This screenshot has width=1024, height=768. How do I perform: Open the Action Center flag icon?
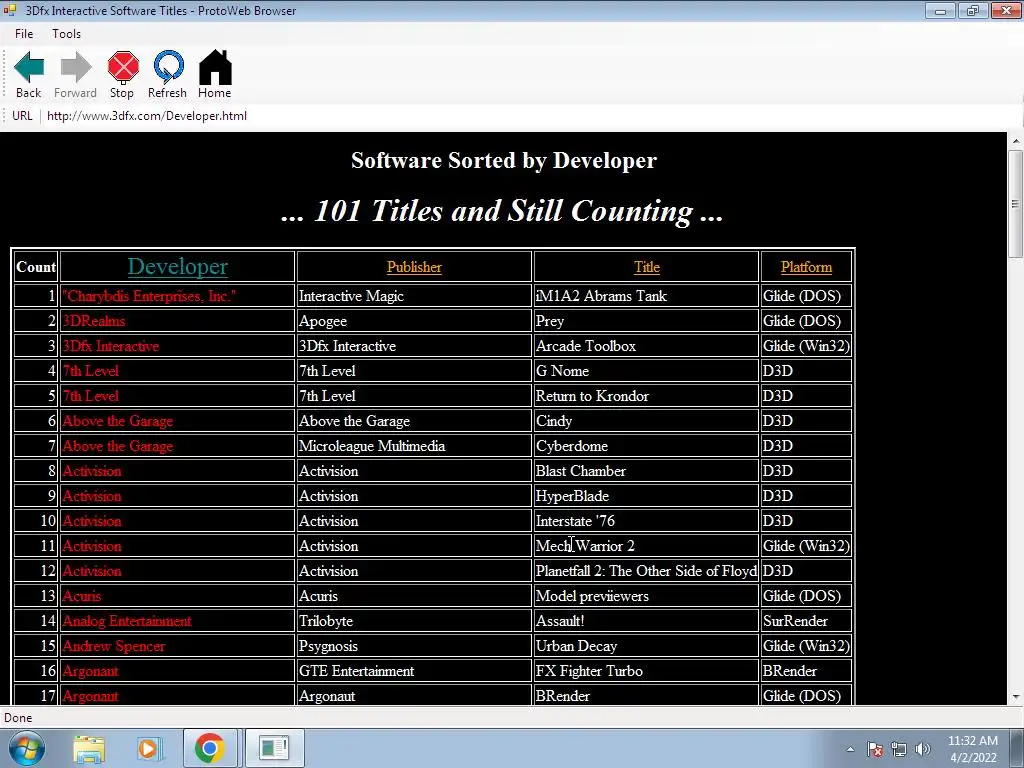[875, 749]
